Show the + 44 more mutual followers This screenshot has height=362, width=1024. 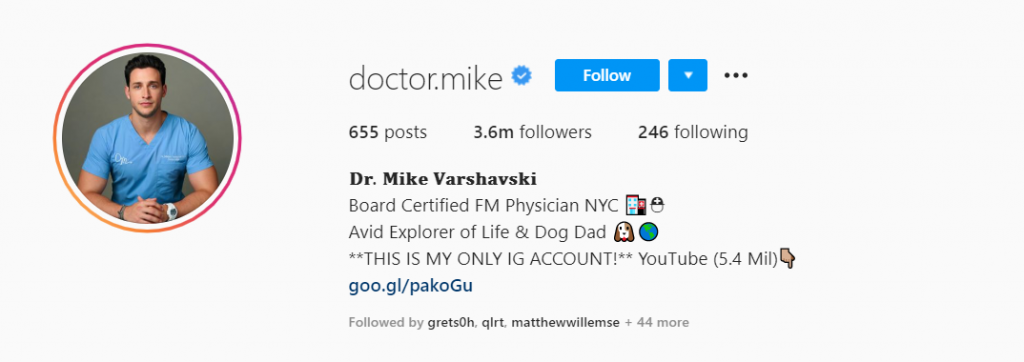coord(657,323)
